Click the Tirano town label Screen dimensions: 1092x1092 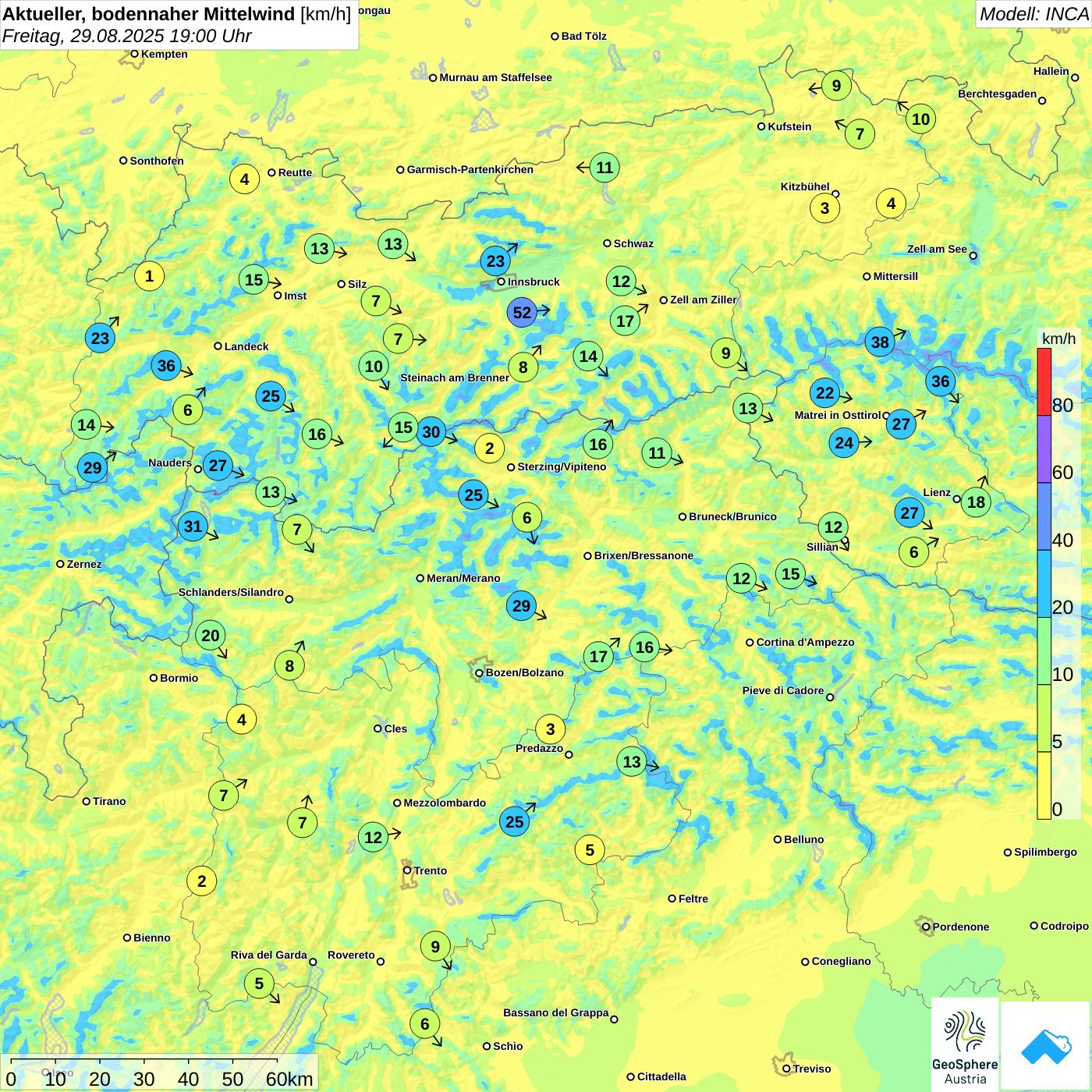click(109, 801)
